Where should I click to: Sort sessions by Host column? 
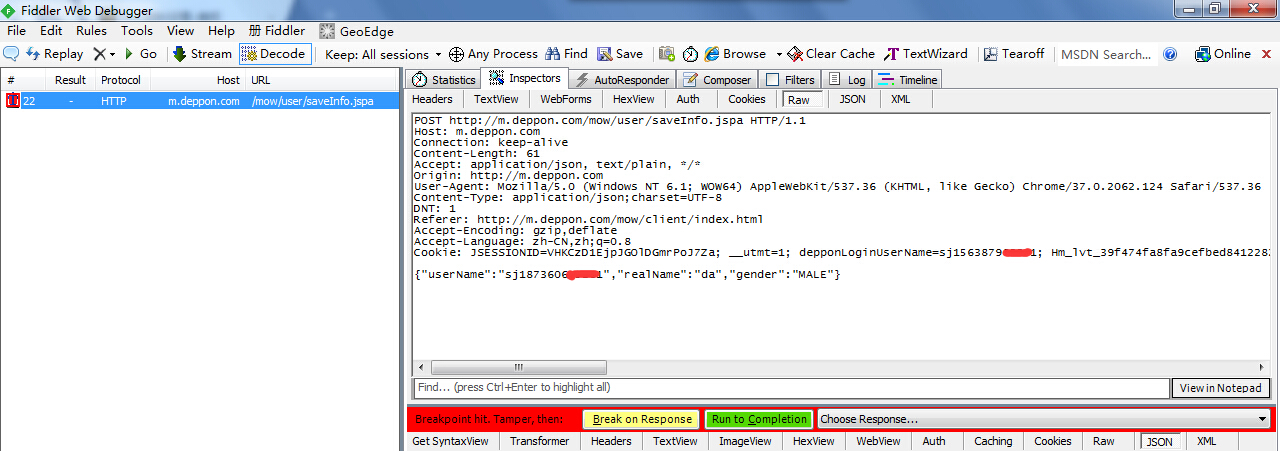(197, 80)
